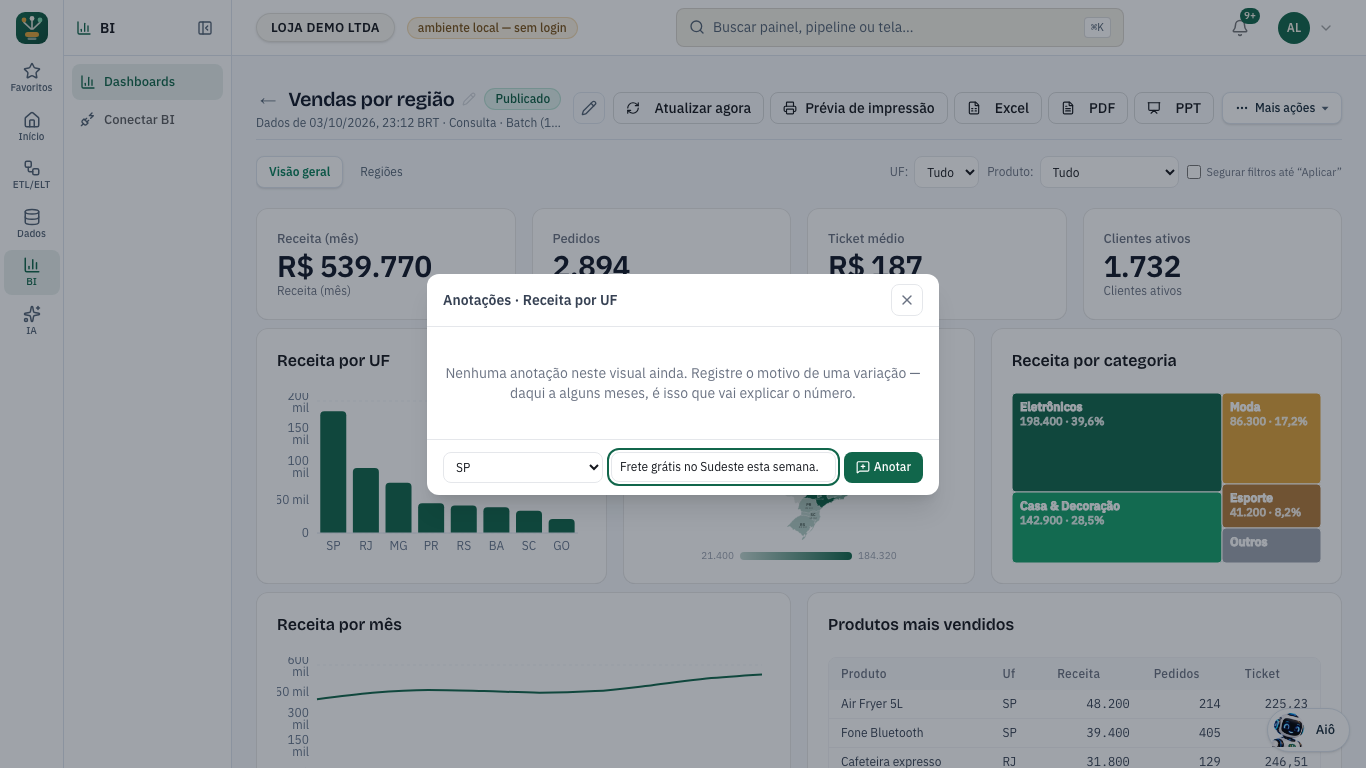The width and height of the screenshot is (1366, 768).
Task: Close the Anotações dialog
Action: point(907,300)
